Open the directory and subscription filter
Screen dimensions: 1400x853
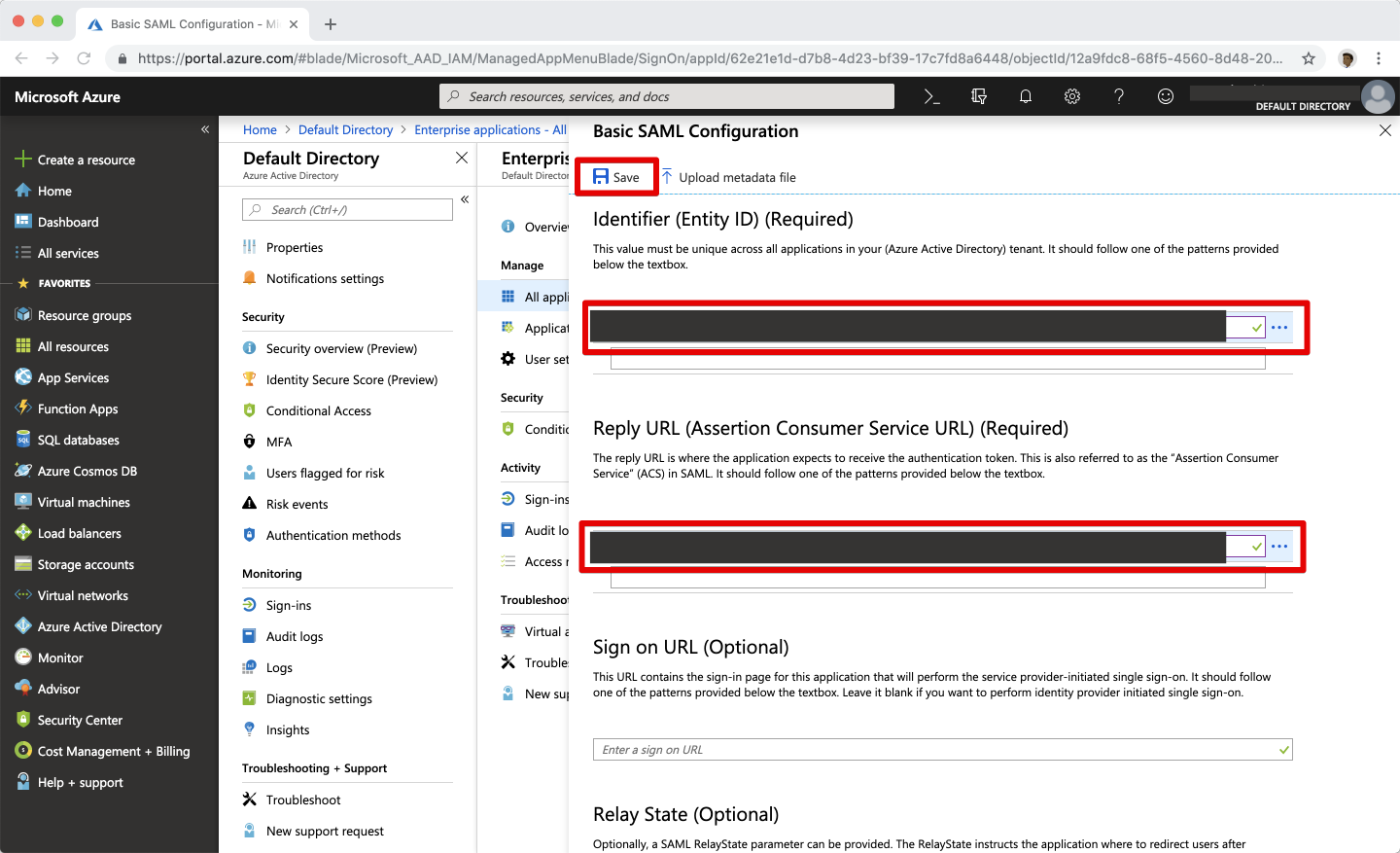978,96
